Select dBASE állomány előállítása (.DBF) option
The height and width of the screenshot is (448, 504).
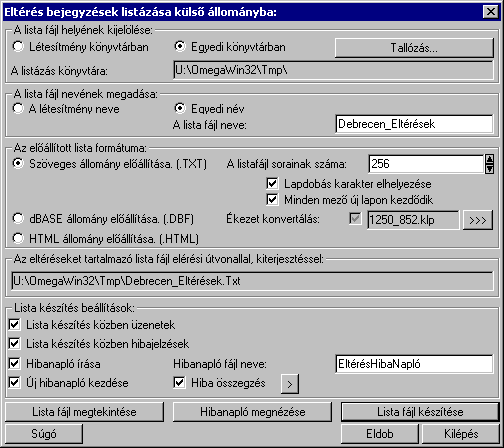18,219
